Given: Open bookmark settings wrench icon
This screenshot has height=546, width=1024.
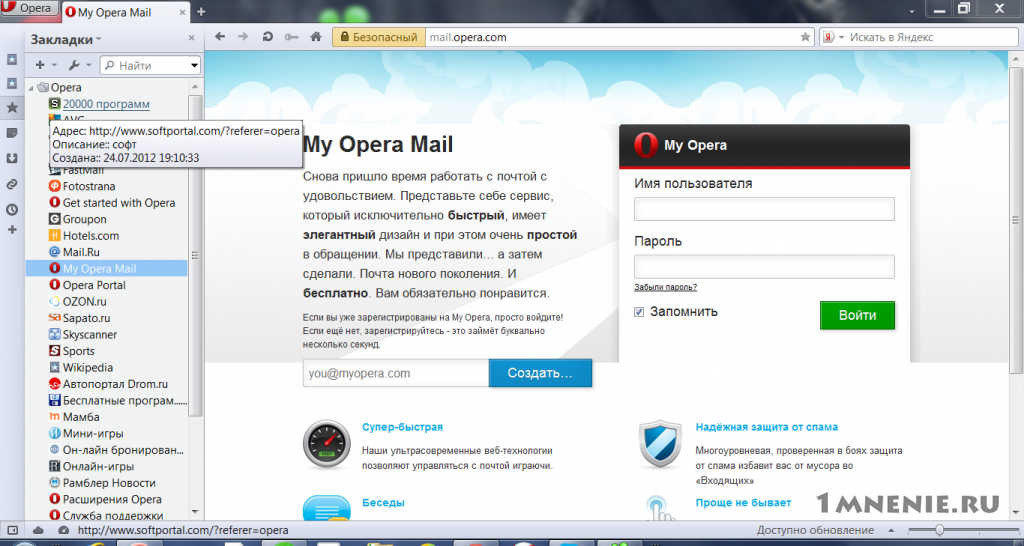Looking at the screenshot, I should point(74,65).
